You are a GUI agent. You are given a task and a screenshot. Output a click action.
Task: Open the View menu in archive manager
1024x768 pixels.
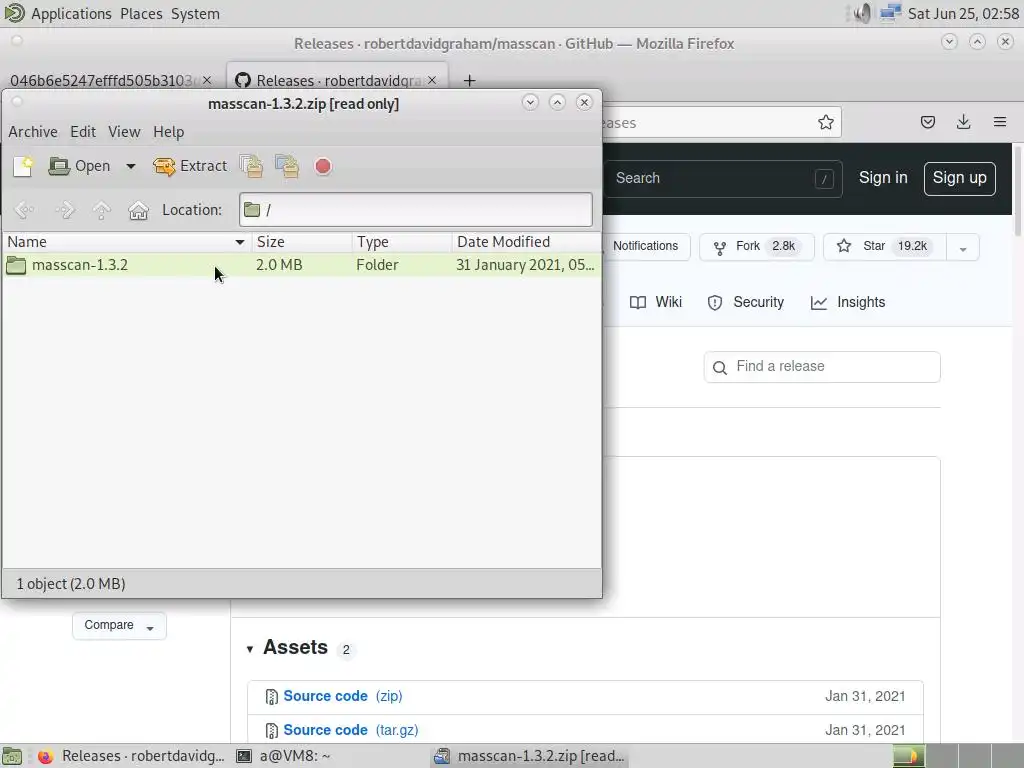124,132
